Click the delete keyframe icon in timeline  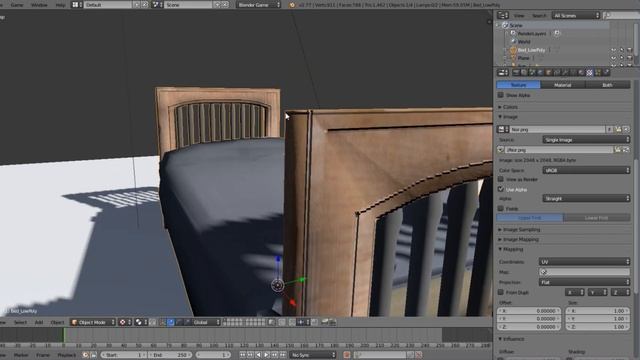click(418, 355)
